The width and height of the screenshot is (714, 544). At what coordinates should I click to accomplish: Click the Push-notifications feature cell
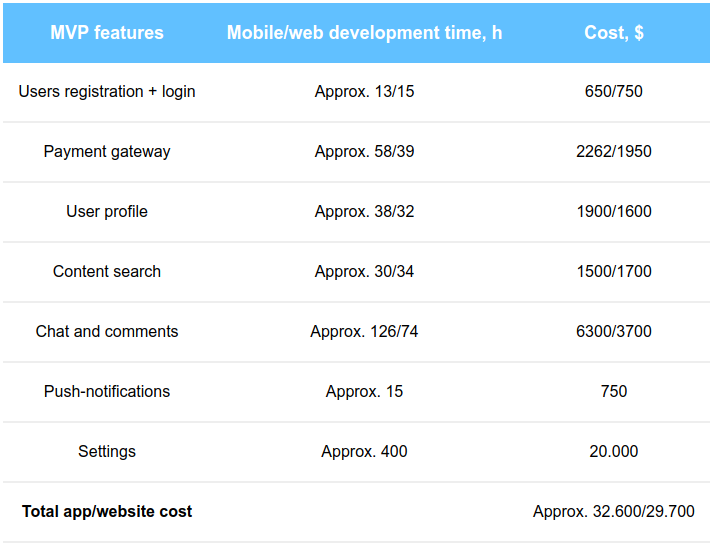(107, 391)
